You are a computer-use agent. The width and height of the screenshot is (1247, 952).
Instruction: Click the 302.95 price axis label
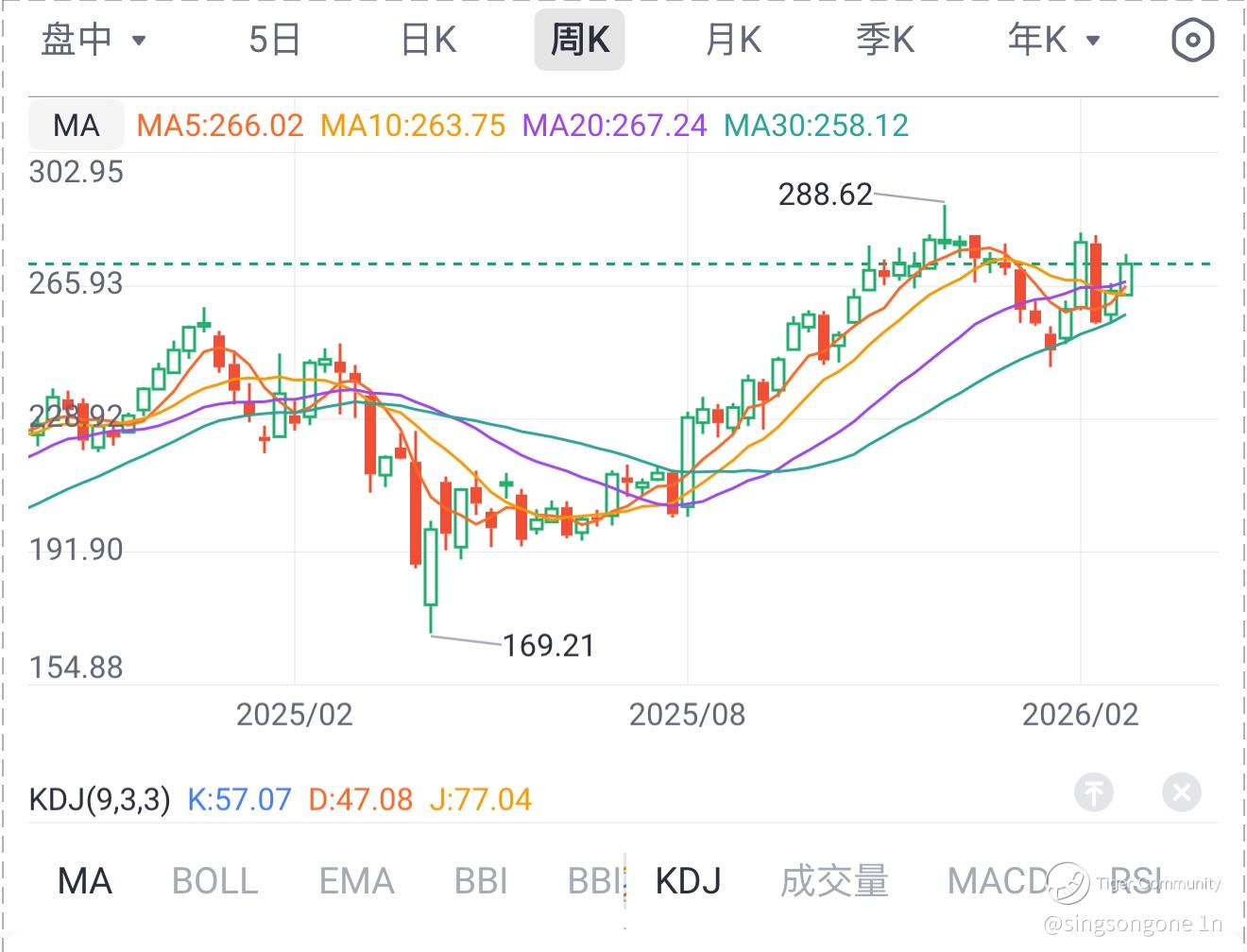[x=77, y=172]
